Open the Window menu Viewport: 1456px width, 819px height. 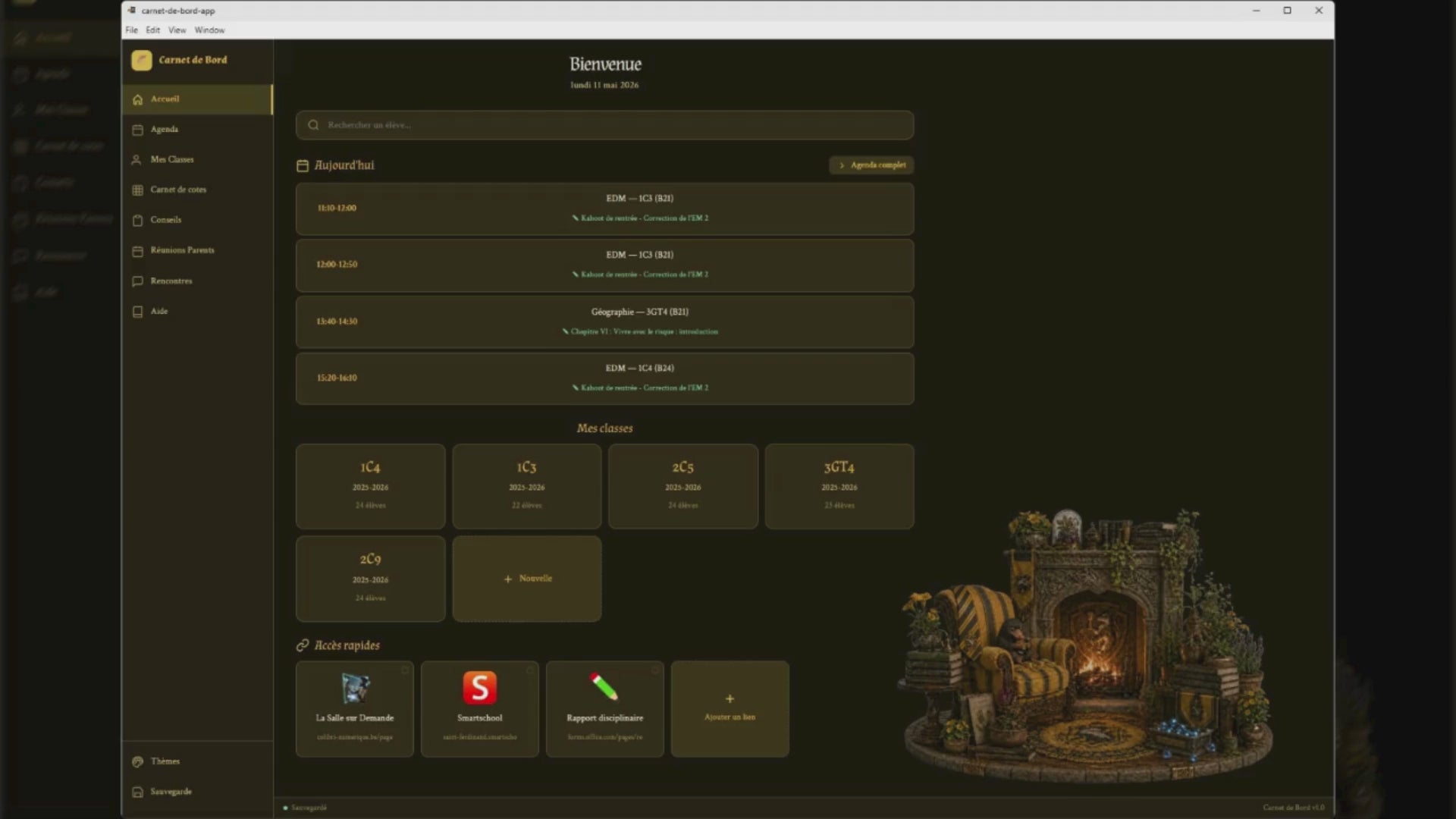(x=209, y=30)
